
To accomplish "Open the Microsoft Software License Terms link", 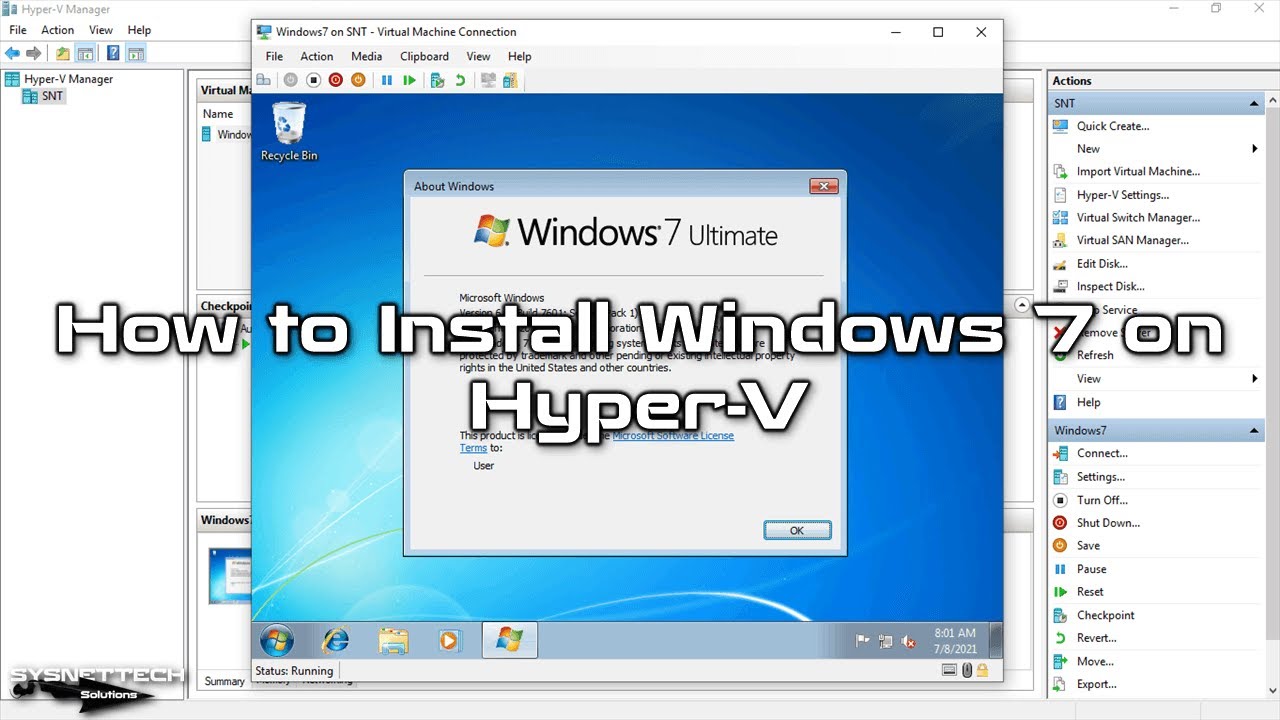I will click(673, 436).
